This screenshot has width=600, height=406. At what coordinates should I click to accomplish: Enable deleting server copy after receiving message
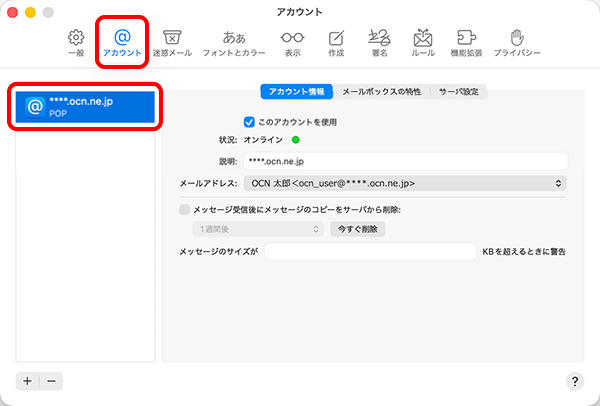tap(184, 210)
